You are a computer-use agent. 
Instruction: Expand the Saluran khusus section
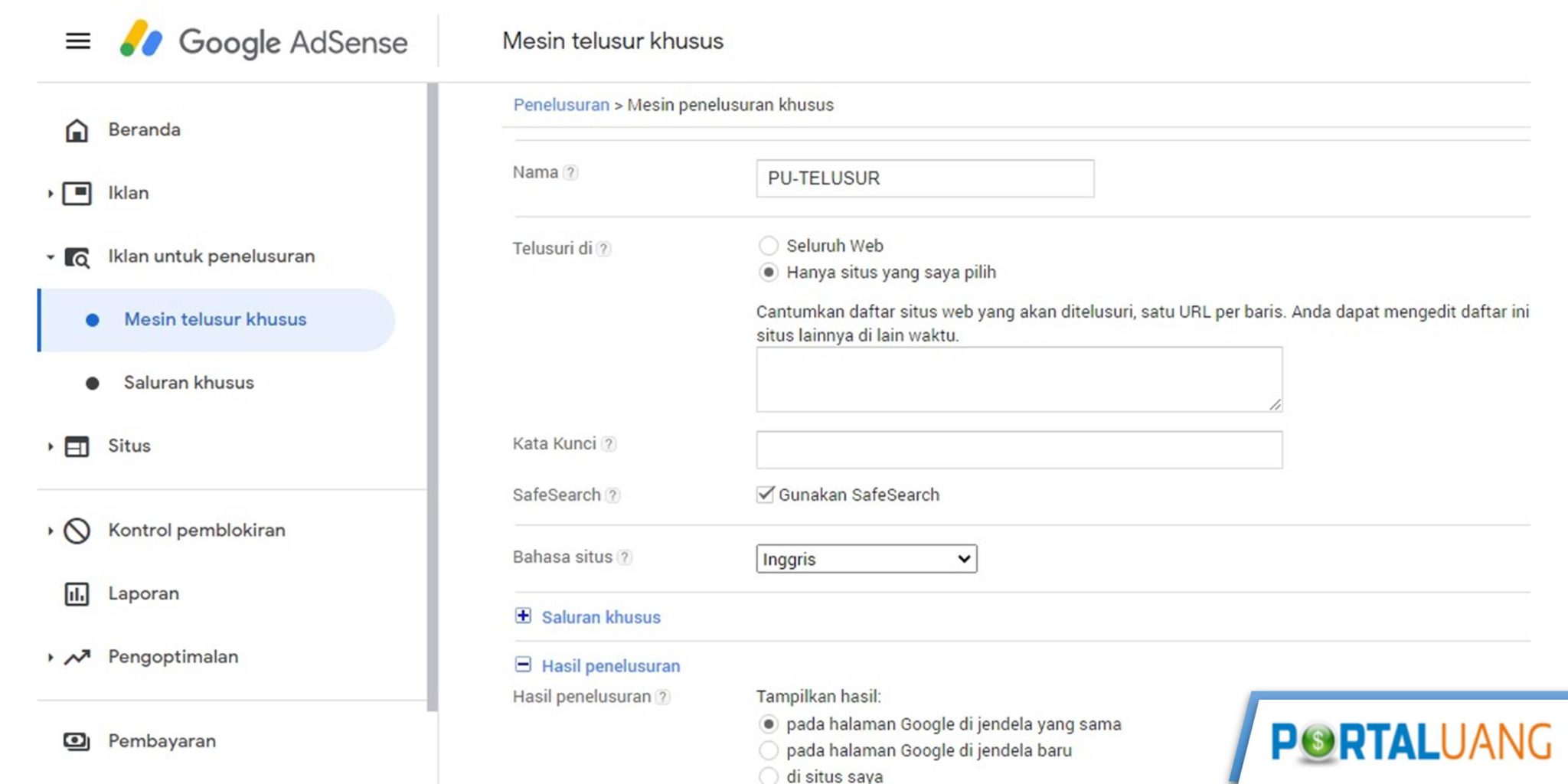point(523,616)
